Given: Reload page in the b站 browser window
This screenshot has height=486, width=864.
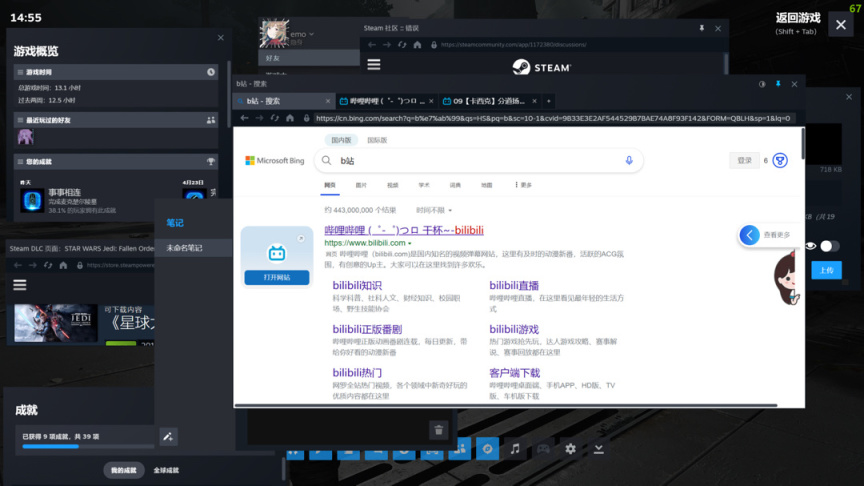Looking at the screenshot, I should 274,118.
